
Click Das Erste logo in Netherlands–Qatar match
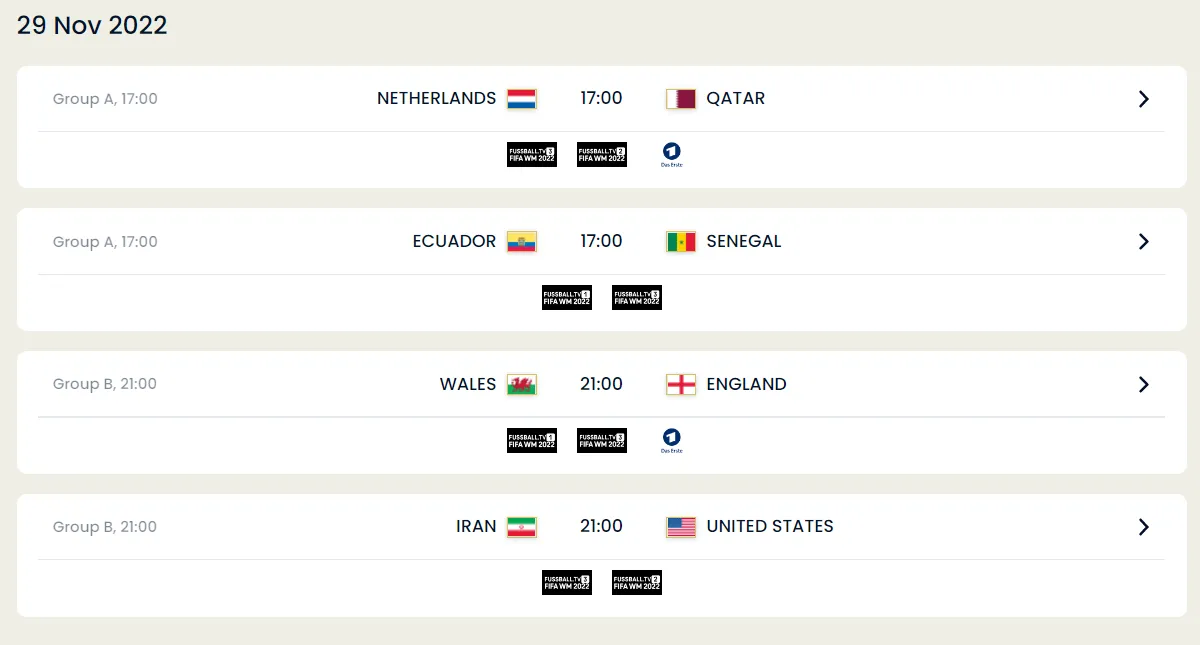[671, 155]
